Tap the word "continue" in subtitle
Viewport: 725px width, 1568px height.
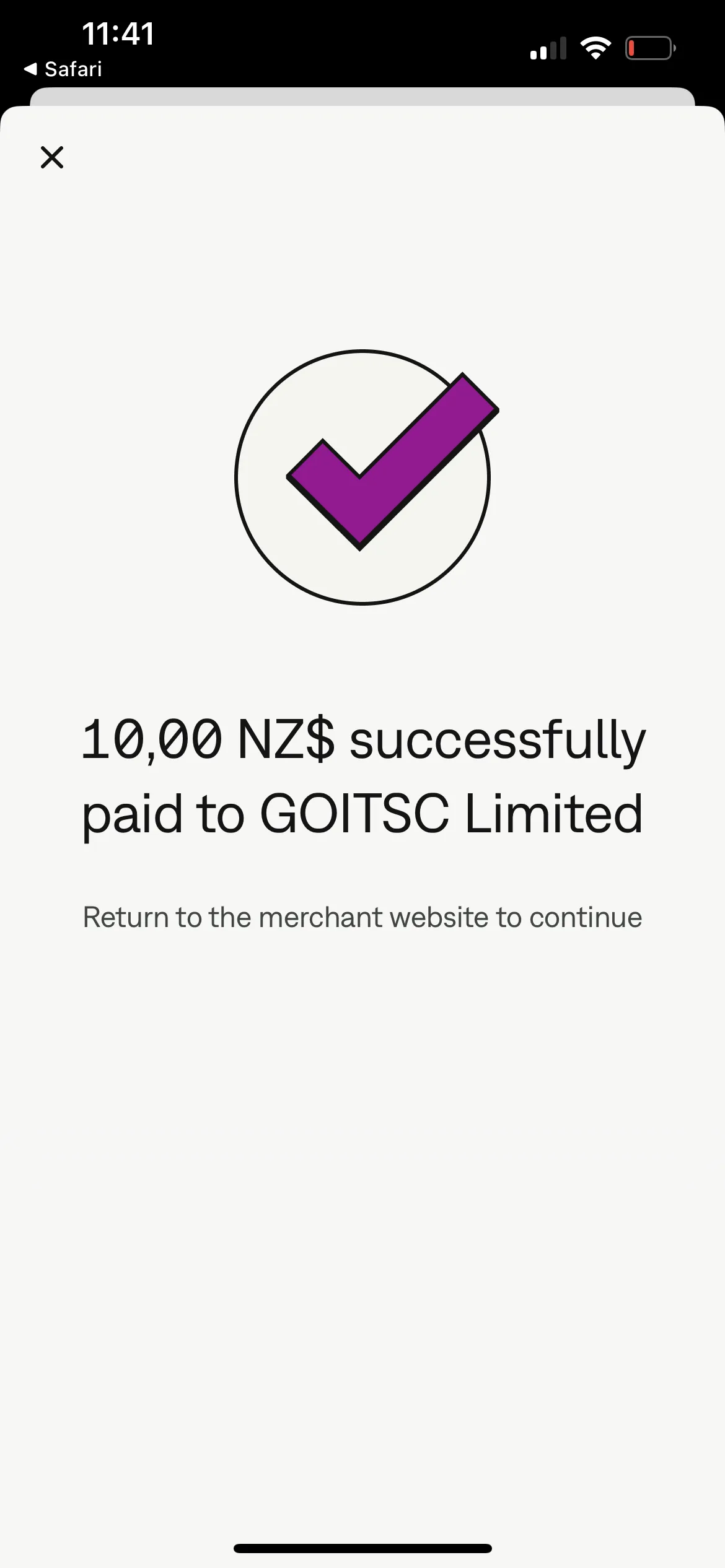tap(586, 917)
